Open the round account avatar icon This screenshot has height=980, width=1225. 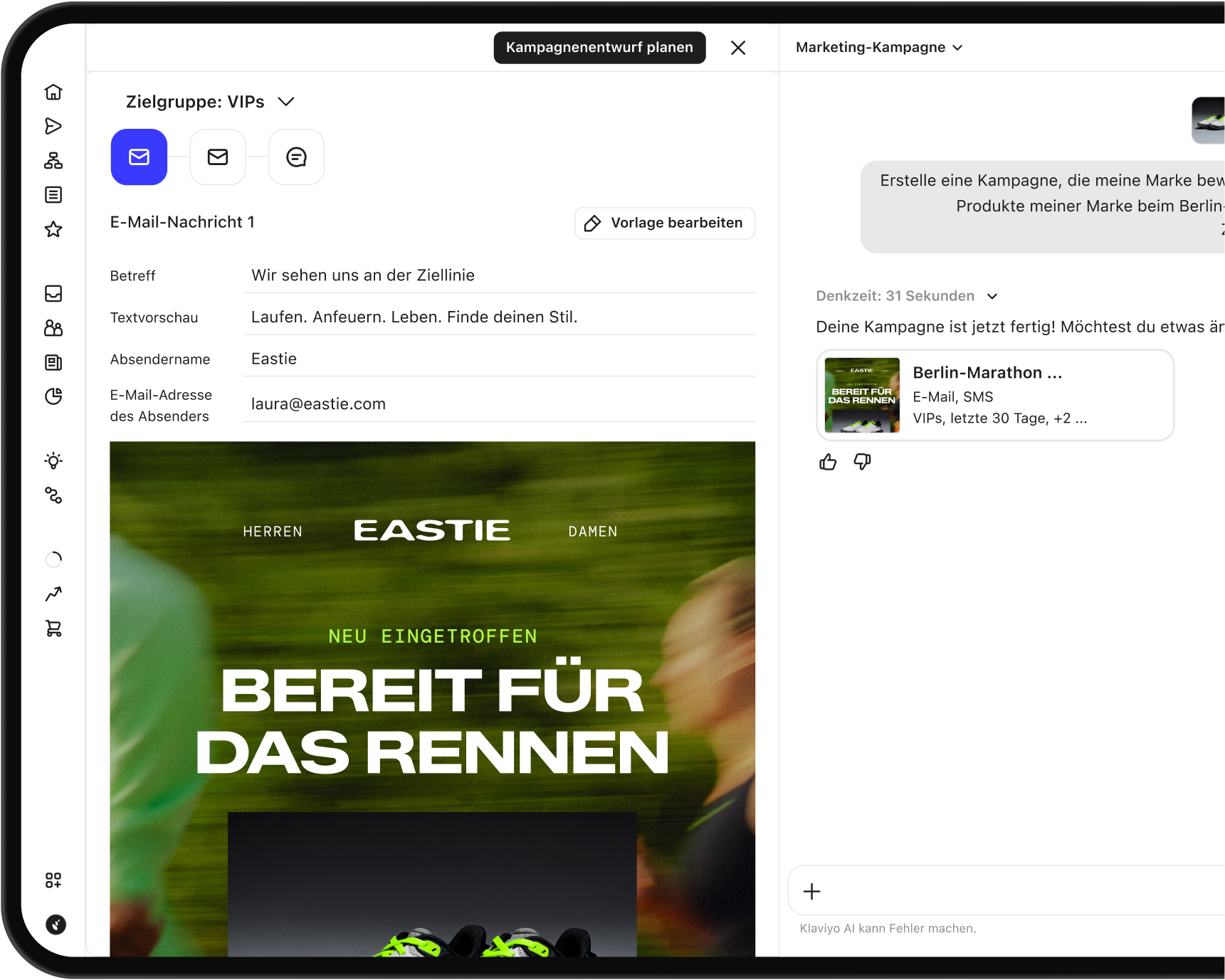click(56, 924)
